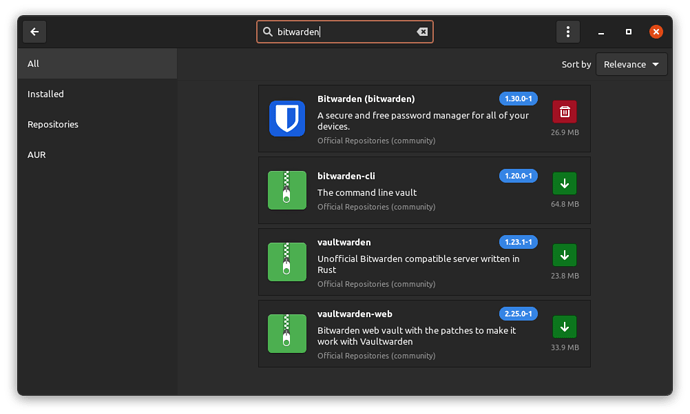
Task: Click the 64.8 MB size label
Action: tap(565, 204)
